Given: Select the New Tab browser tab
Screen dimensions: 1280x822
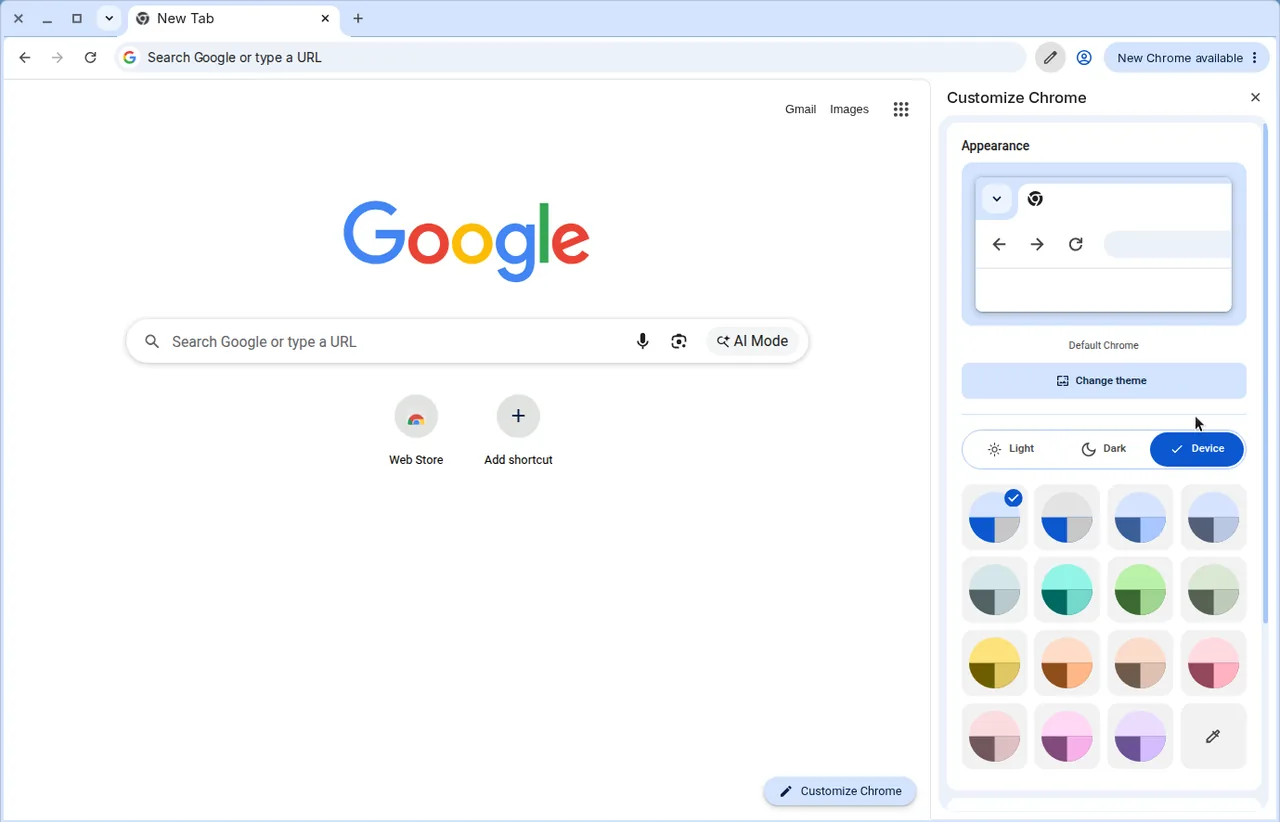Looking at the screenshot, I should click(x=235, y=18).
